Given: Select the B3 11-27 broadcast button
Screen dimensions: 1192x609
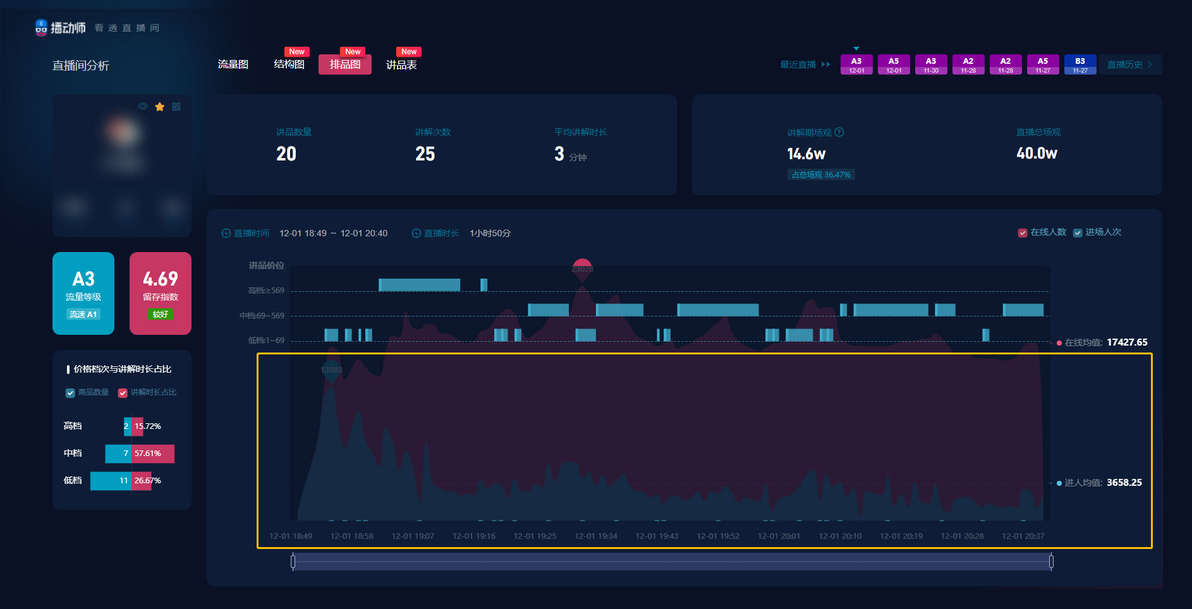Looking at the screenshot, I should pos(1079,65).
